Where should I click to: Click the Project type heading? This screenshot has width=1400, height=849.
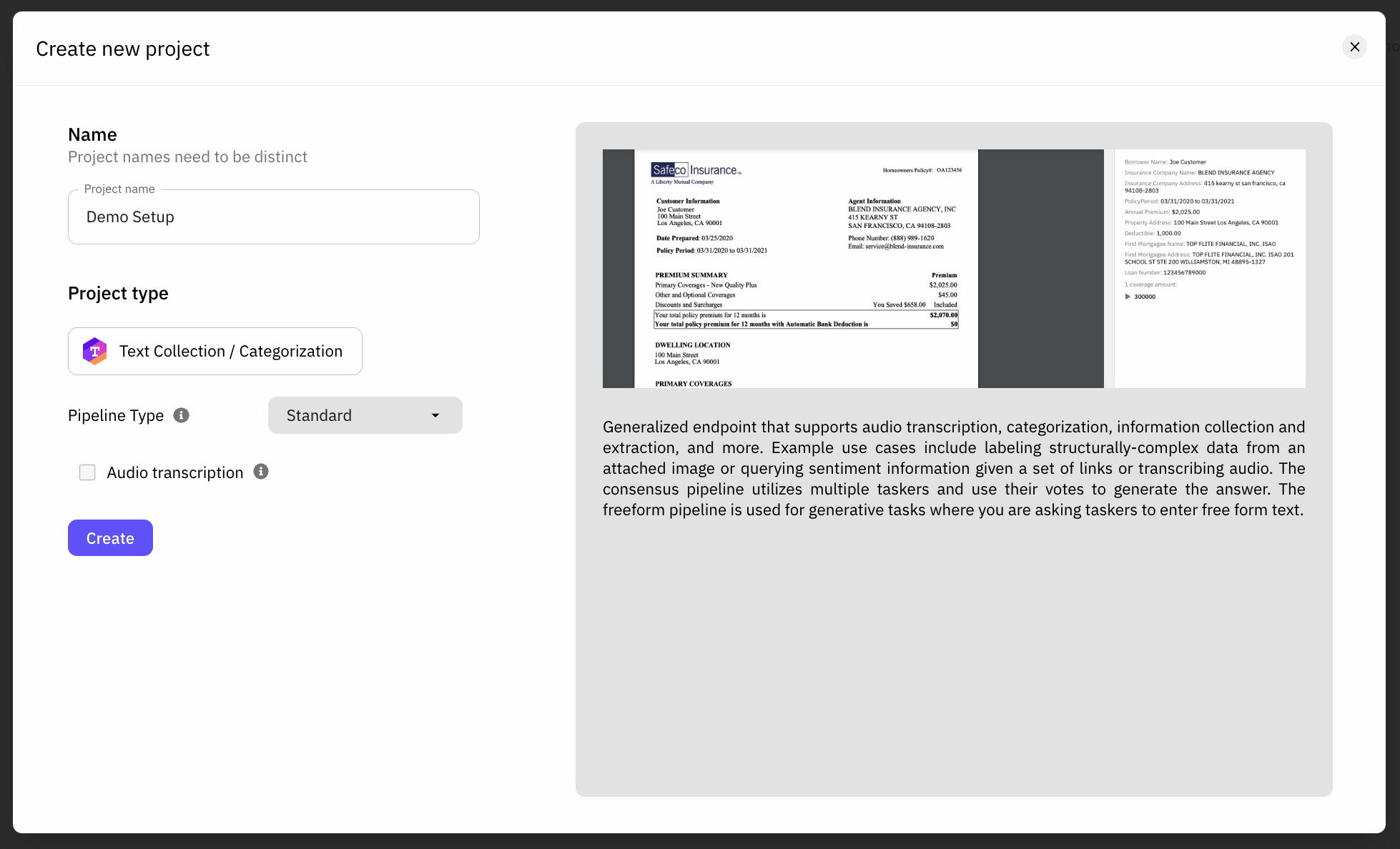pyautogui.click(x=118, y=293)
